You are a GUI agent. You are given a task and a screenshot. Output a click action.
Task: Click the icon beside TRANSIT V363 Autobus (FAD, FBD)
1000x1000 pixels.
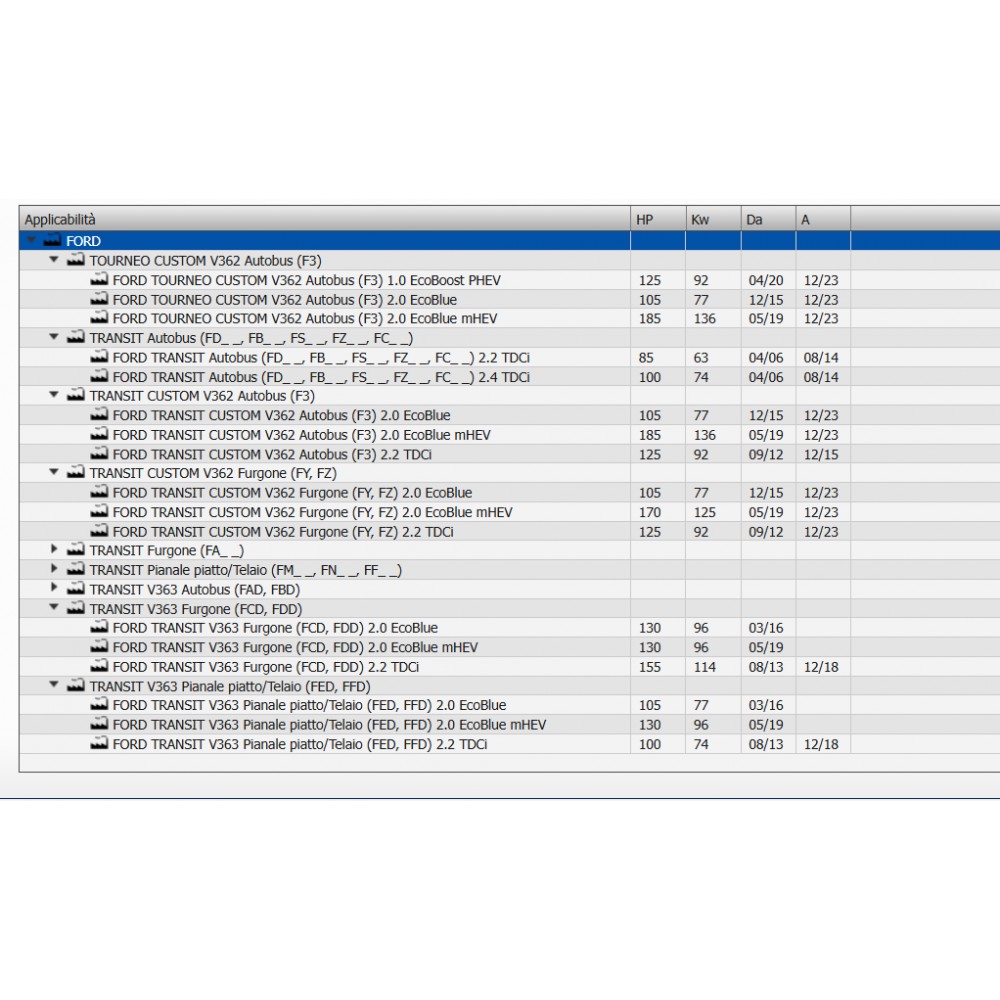tap(75, 590)
